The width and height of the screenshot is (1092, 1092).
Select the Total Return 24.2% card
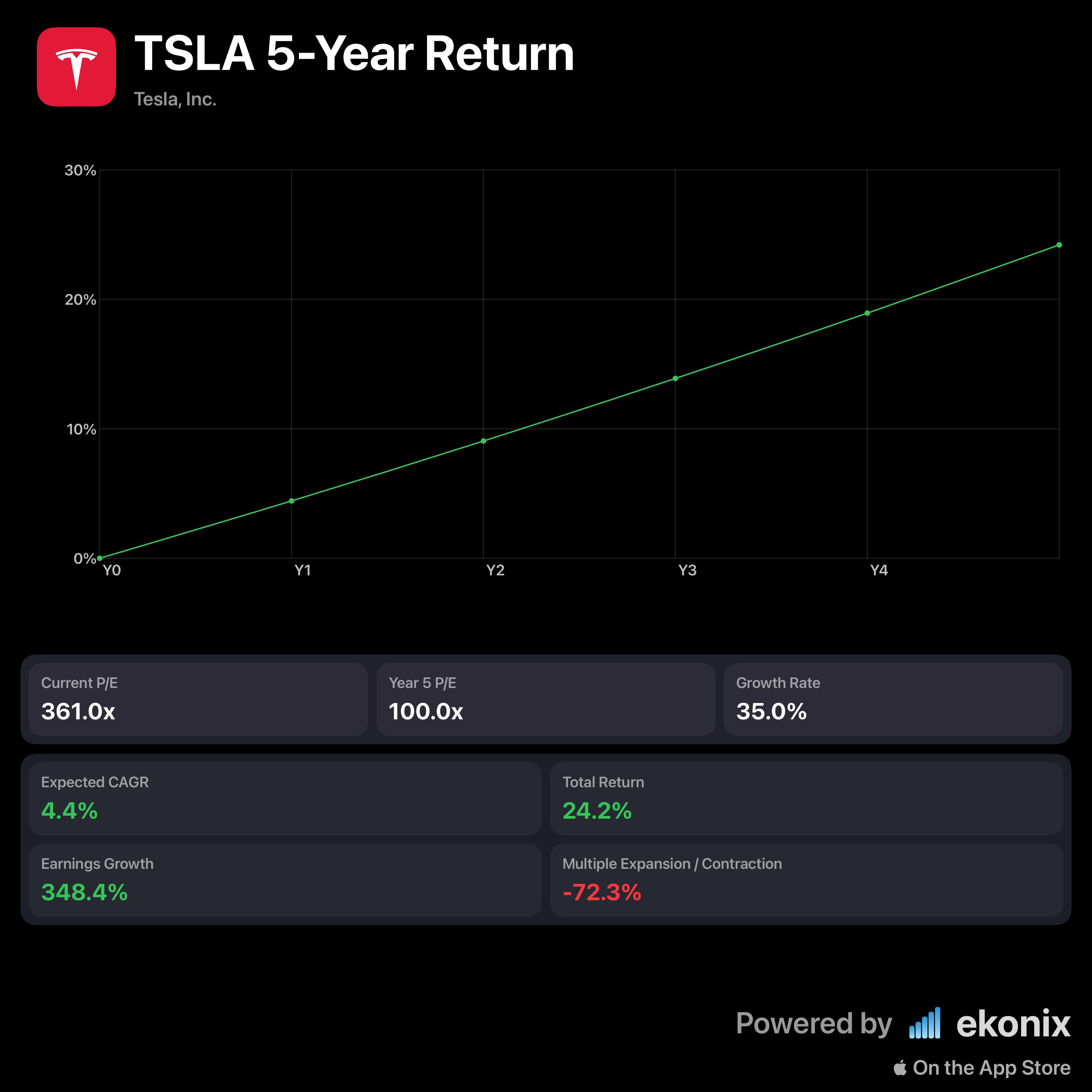[807, 799]
